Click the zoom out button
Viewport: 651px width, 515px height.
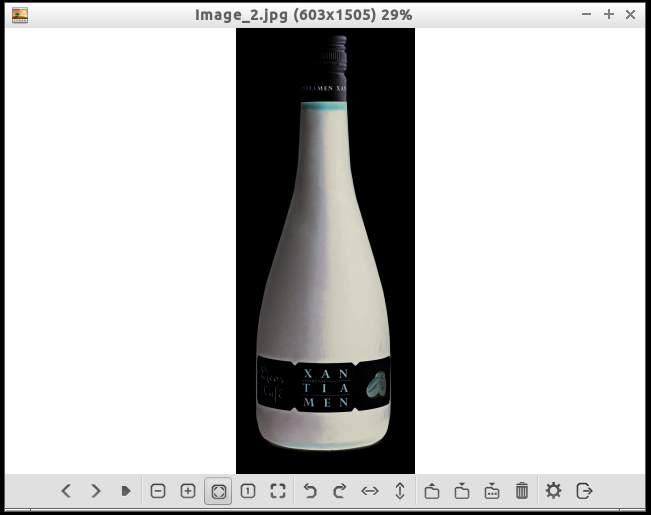pos(158,491)
